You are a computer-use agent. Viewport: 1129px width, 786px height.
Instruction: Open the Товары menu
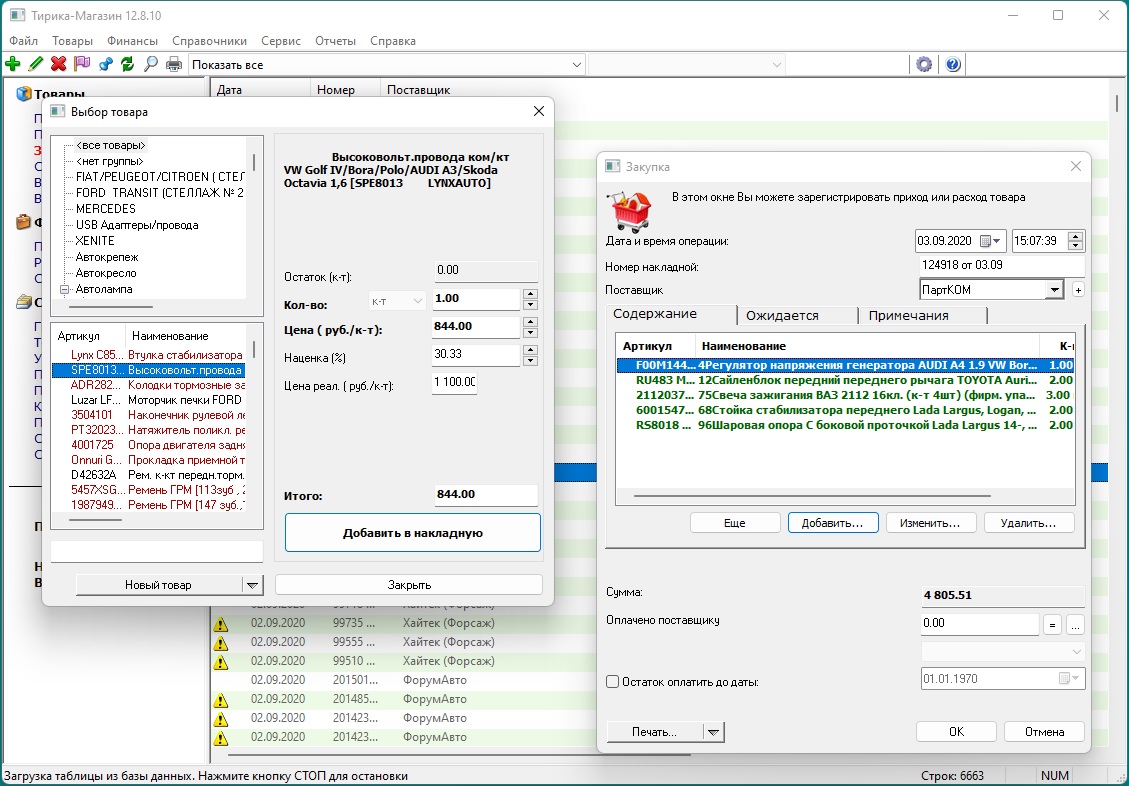tap(72, 41)
